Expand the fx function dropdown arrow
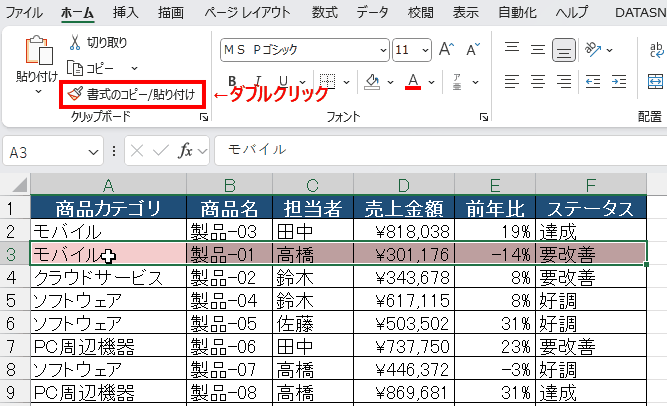The image size is (667, 406). [202, 151]
